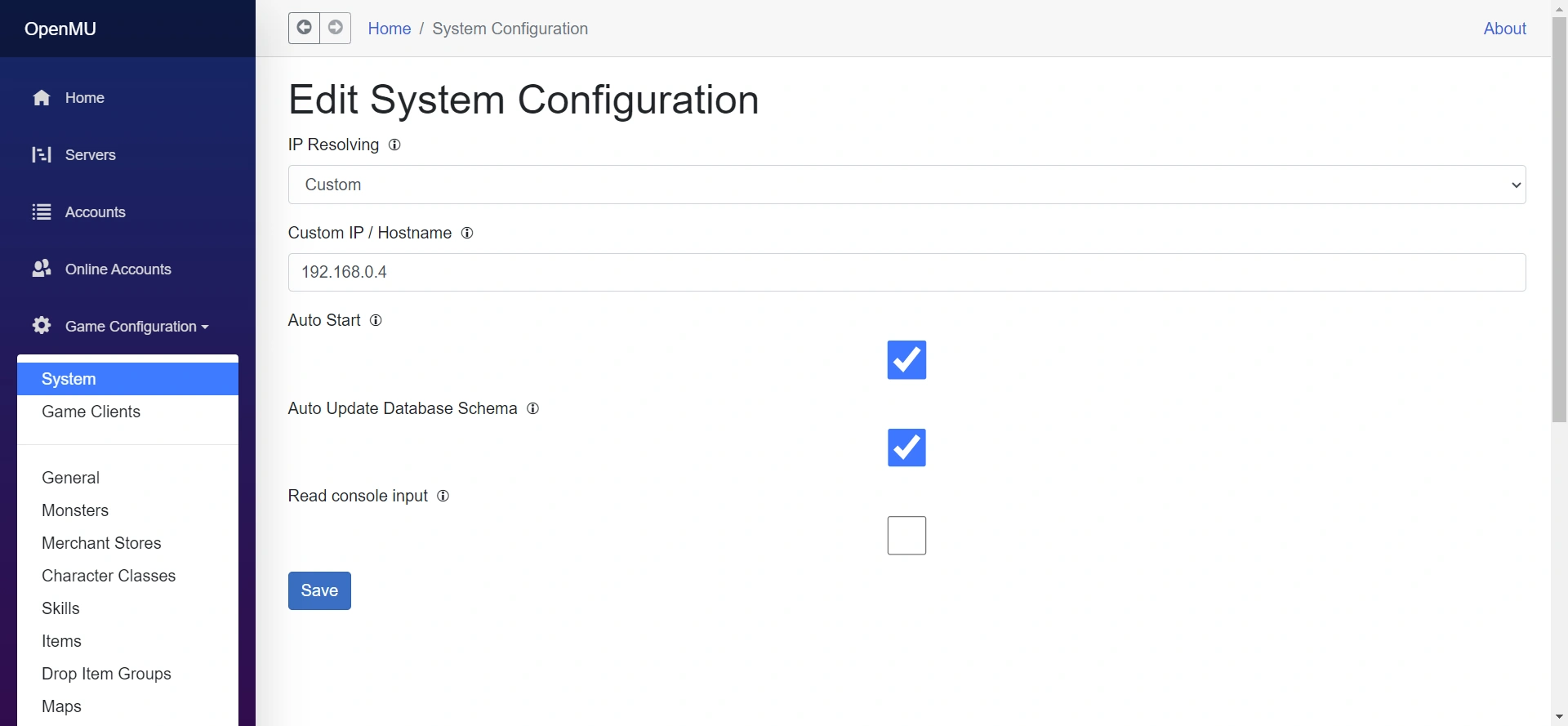Click the Read console input info icon

click(x=443, y=496)
